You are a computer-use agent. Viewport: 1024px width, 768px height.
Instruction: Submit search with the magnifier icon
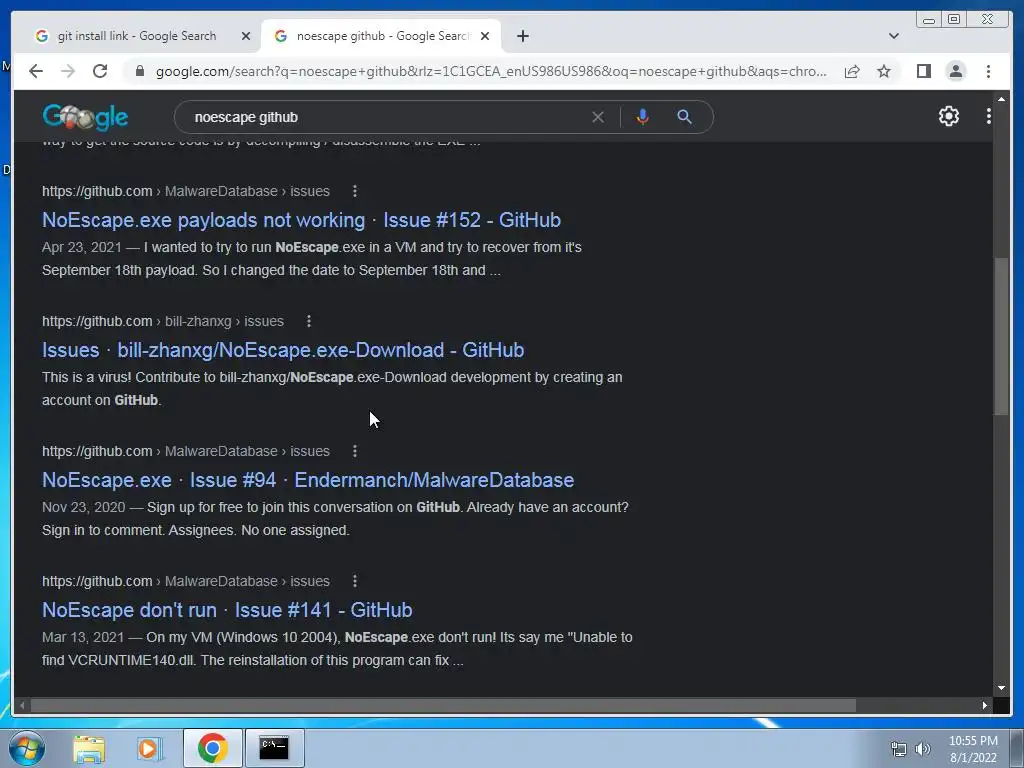pyautogui.click(x=684, y=117)
